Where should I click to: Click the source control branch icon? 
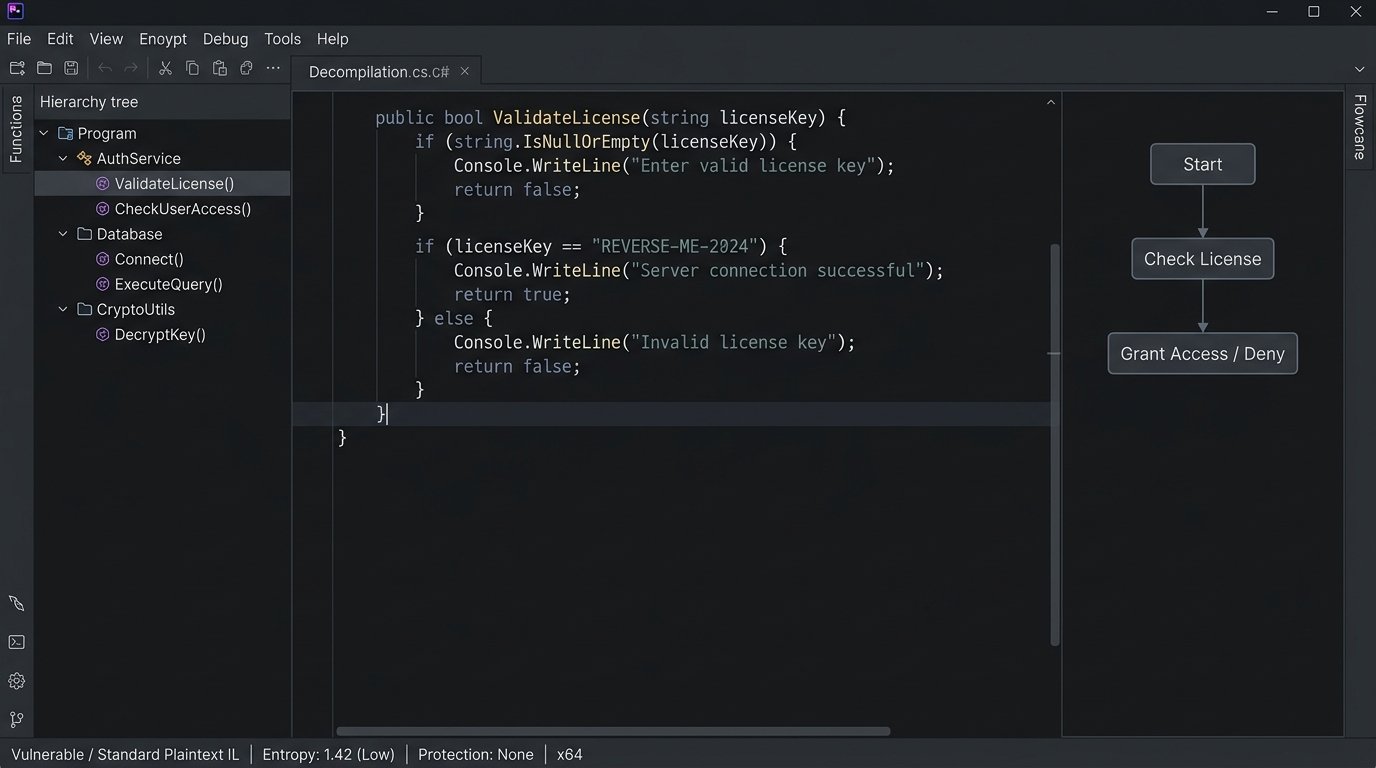pyautogui.click(x=17, y=720)
